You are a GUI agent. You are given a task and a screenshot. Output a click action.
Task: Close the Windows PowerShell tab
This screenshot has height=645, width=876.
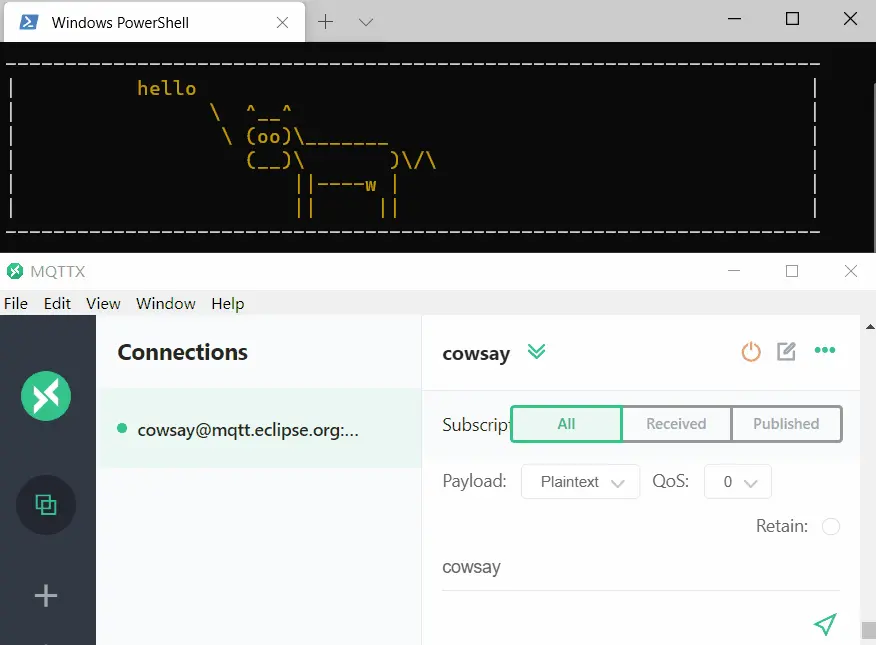283,22
